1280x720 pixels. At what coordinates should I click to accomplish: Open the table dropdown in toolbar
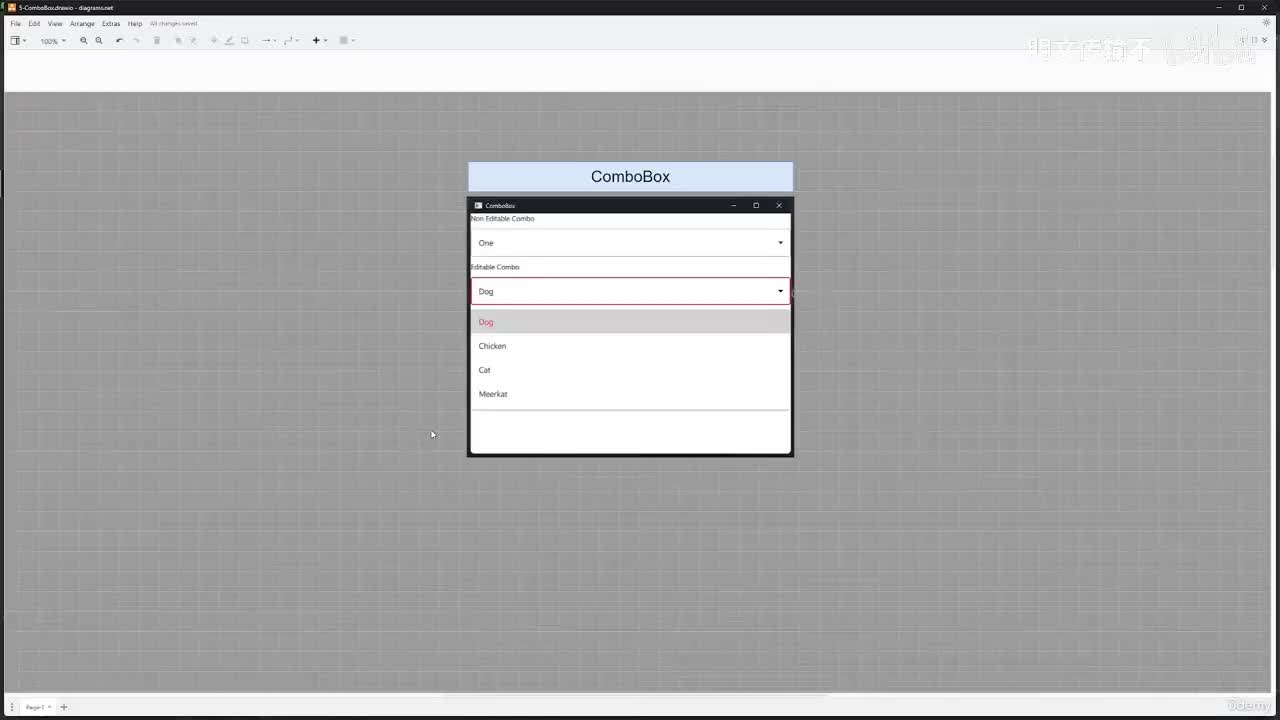(x=347, y=41)
